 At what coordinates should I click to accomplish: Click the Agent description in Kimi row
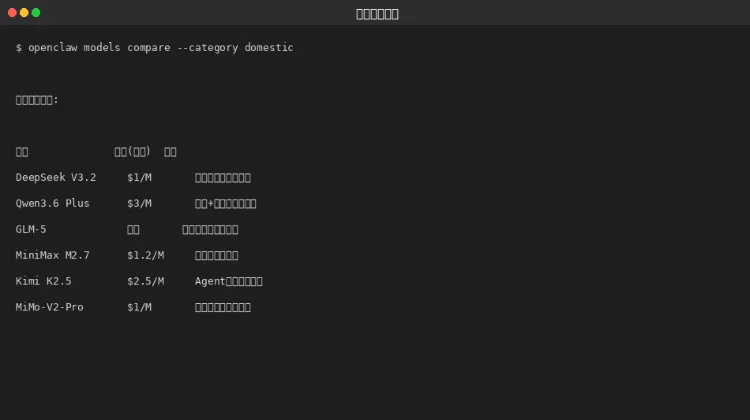(x=228, y=281)
